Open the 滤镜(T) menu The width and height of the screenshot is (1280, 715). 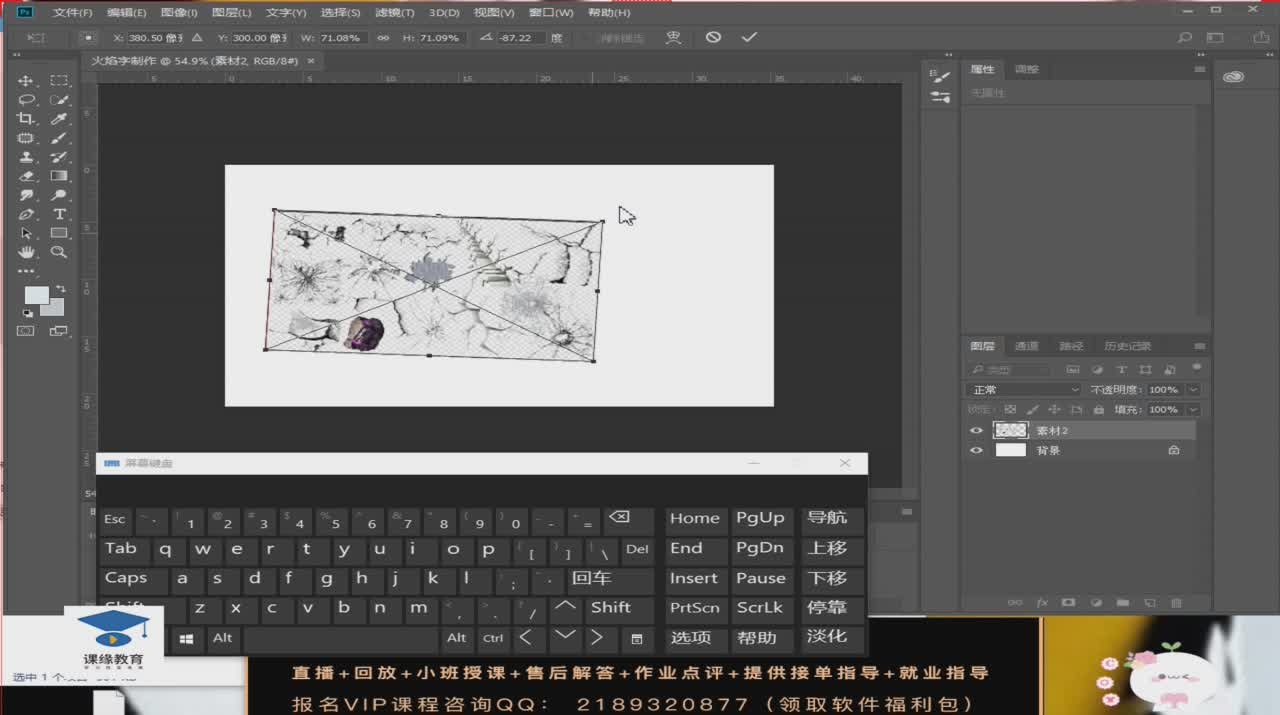tap(394, 13)
